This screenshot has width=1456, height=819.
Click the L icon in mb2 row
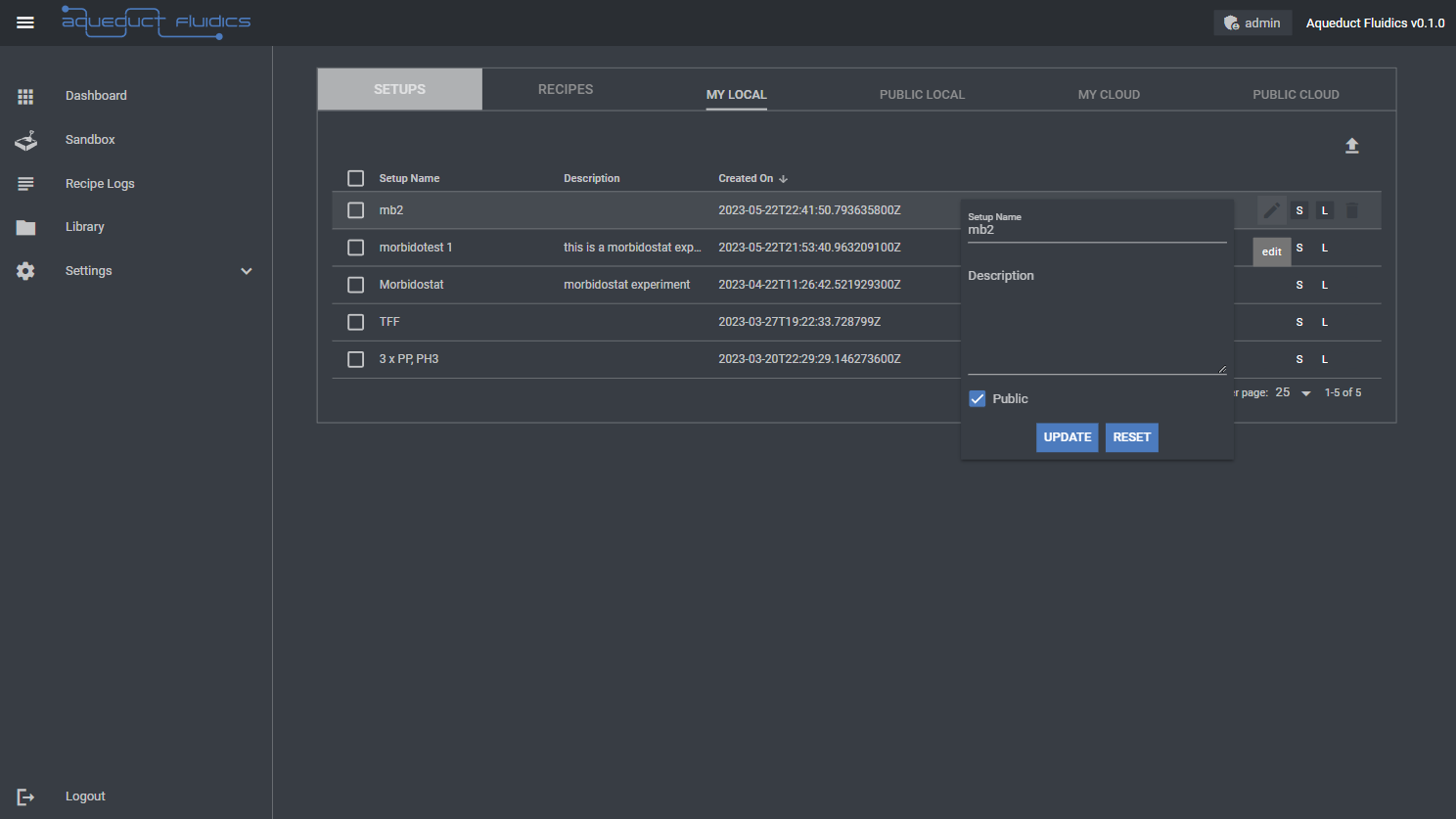[x=1325, y=210]
